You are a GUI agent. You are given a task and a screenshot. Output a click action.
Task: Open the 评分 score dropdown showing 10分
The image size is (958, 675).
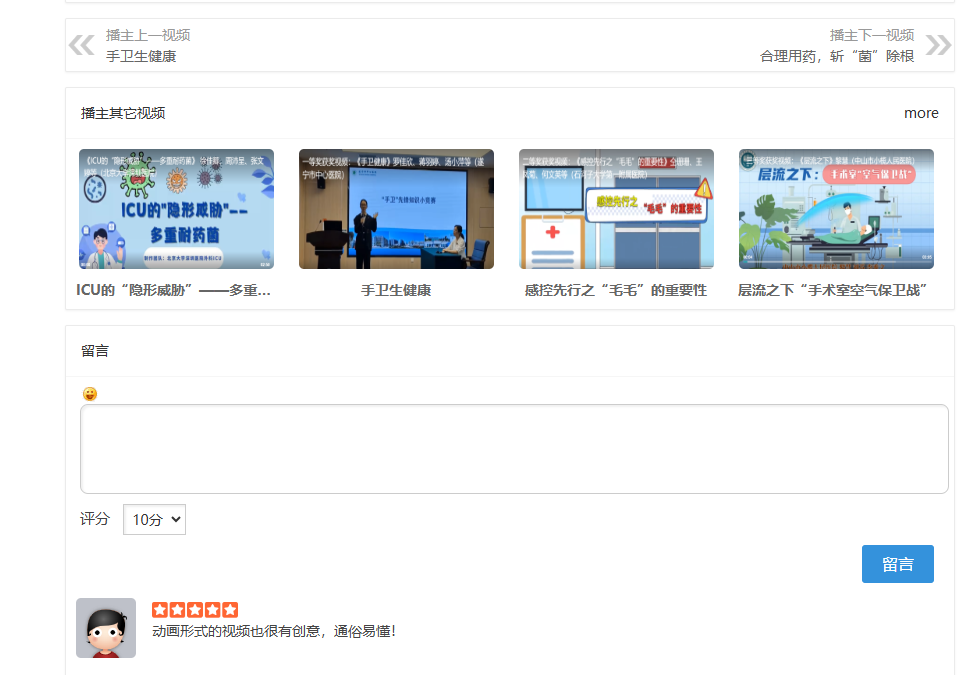[x=154, y=519]
